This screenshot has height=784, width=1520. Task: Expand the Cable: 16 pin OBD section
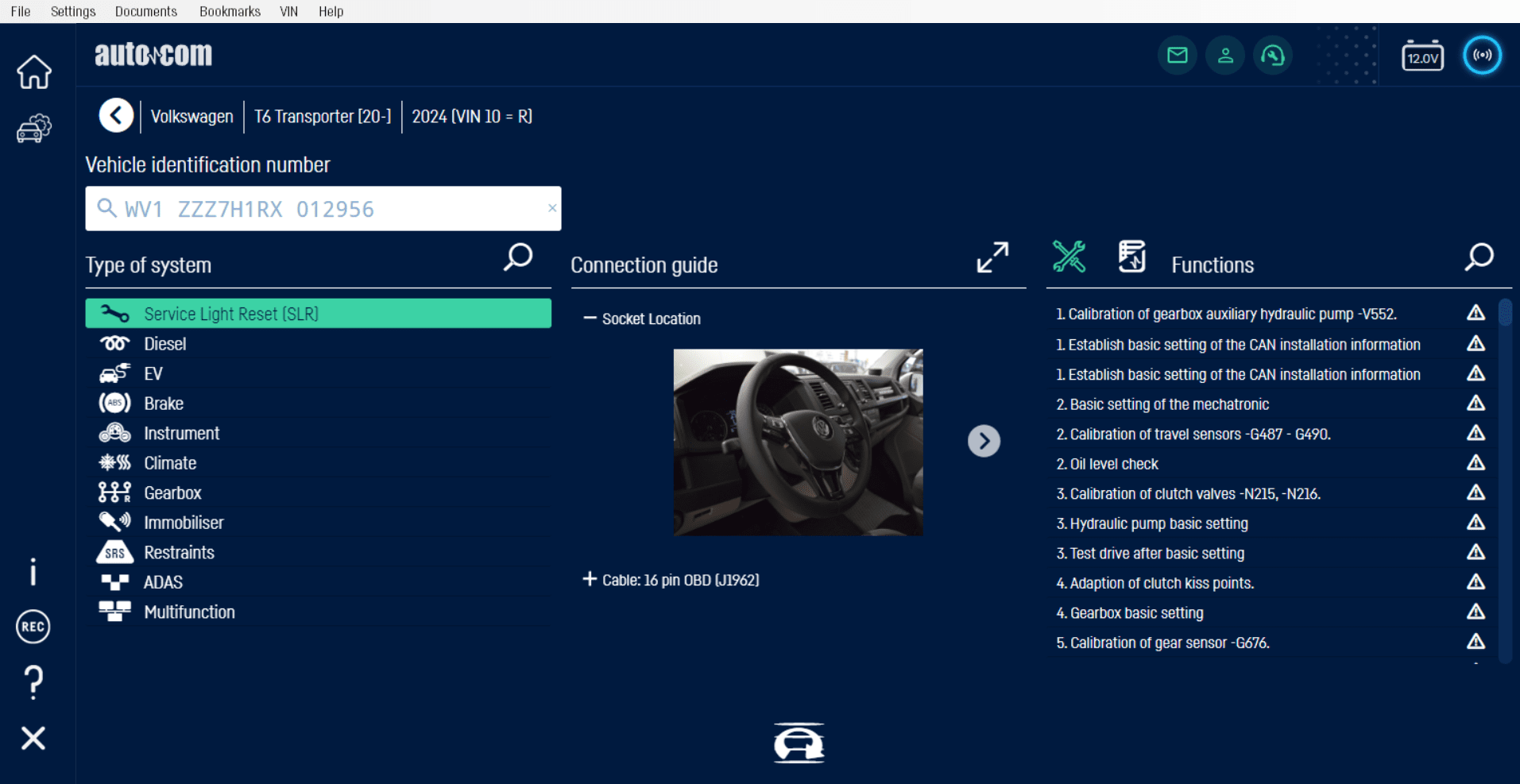(590, 580)
